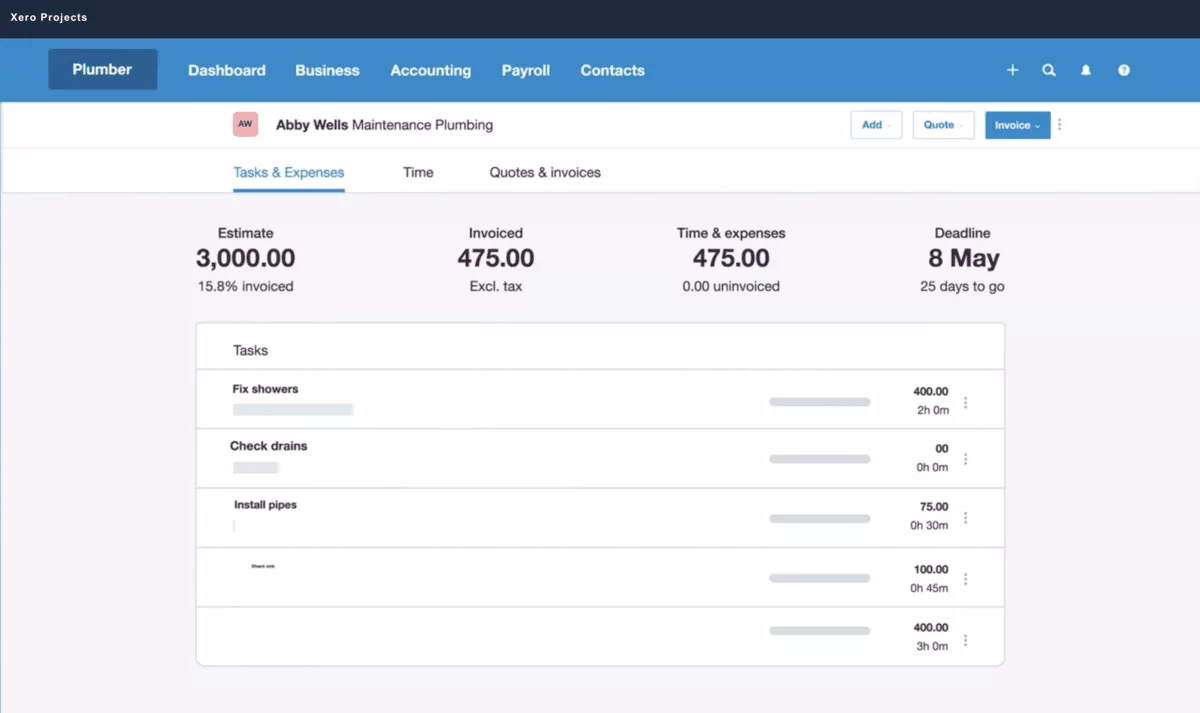This screenshot has height=713, width=1200.
Task: Go to the Contacts menu item
Action: click(x=612, y=70)
